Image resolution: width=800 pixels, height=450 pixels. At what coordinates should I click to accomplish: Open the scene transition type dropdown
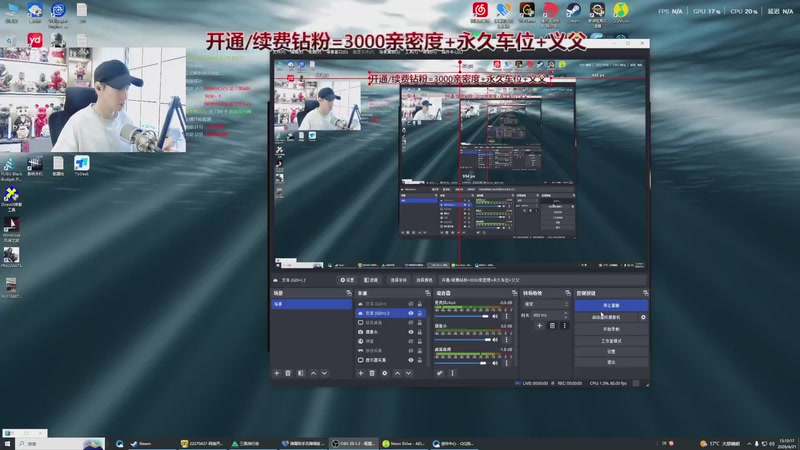545,304
